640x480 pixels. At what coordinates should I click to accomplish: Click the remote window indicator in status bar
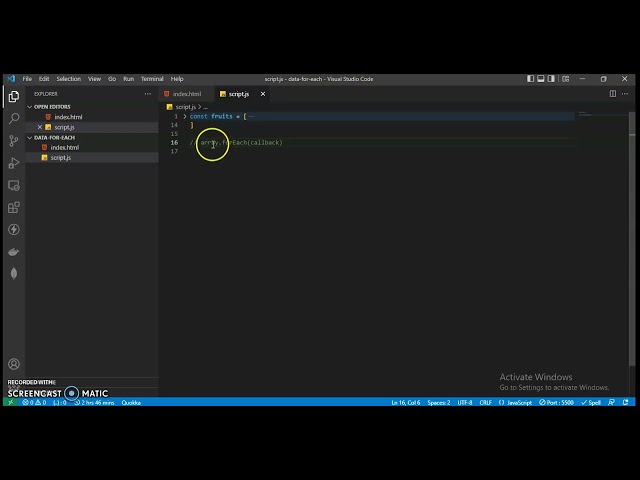(x=11, y=402)
